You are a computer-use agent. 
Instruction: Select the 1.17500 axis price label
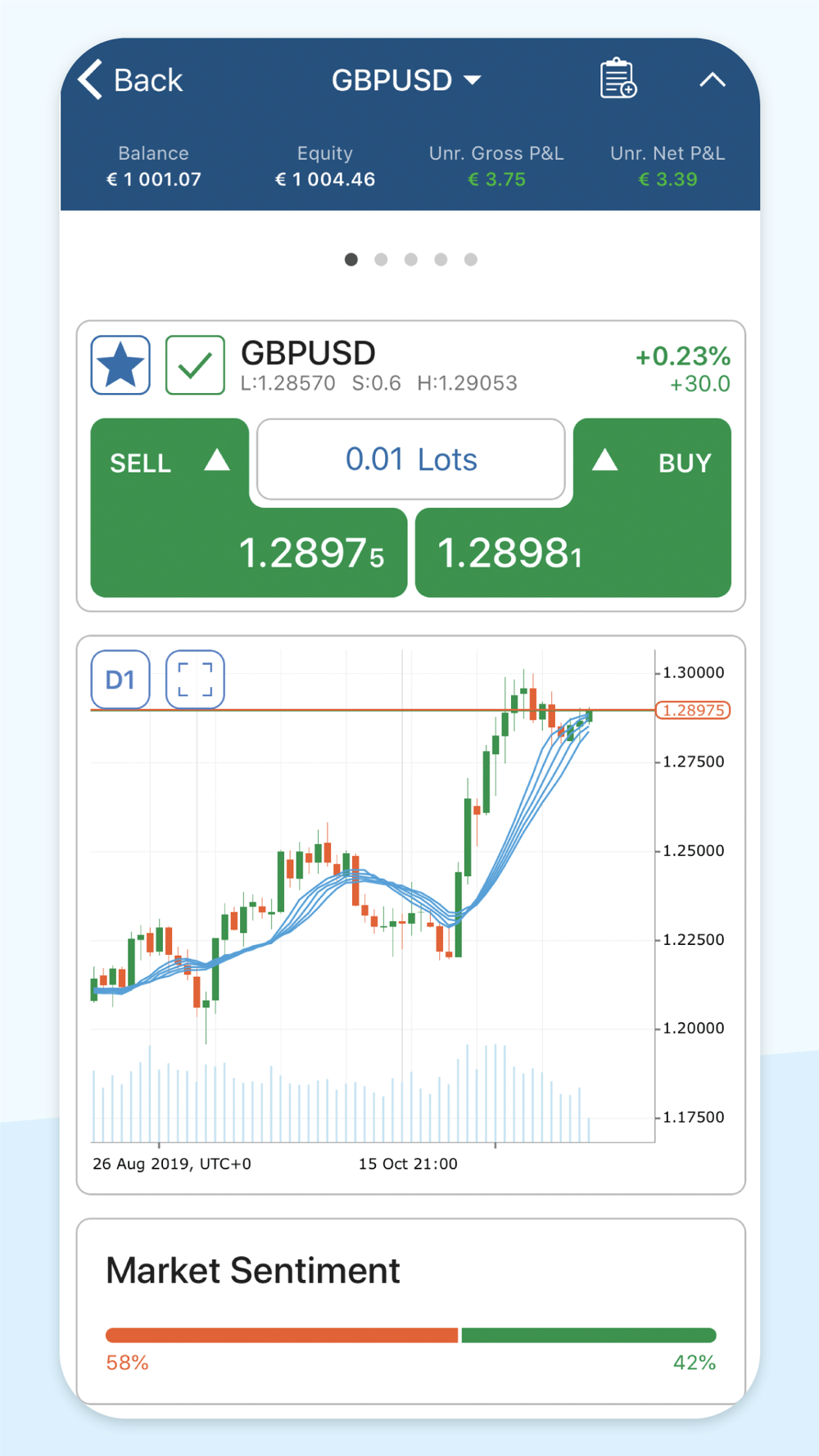(x=694, y=1117)
